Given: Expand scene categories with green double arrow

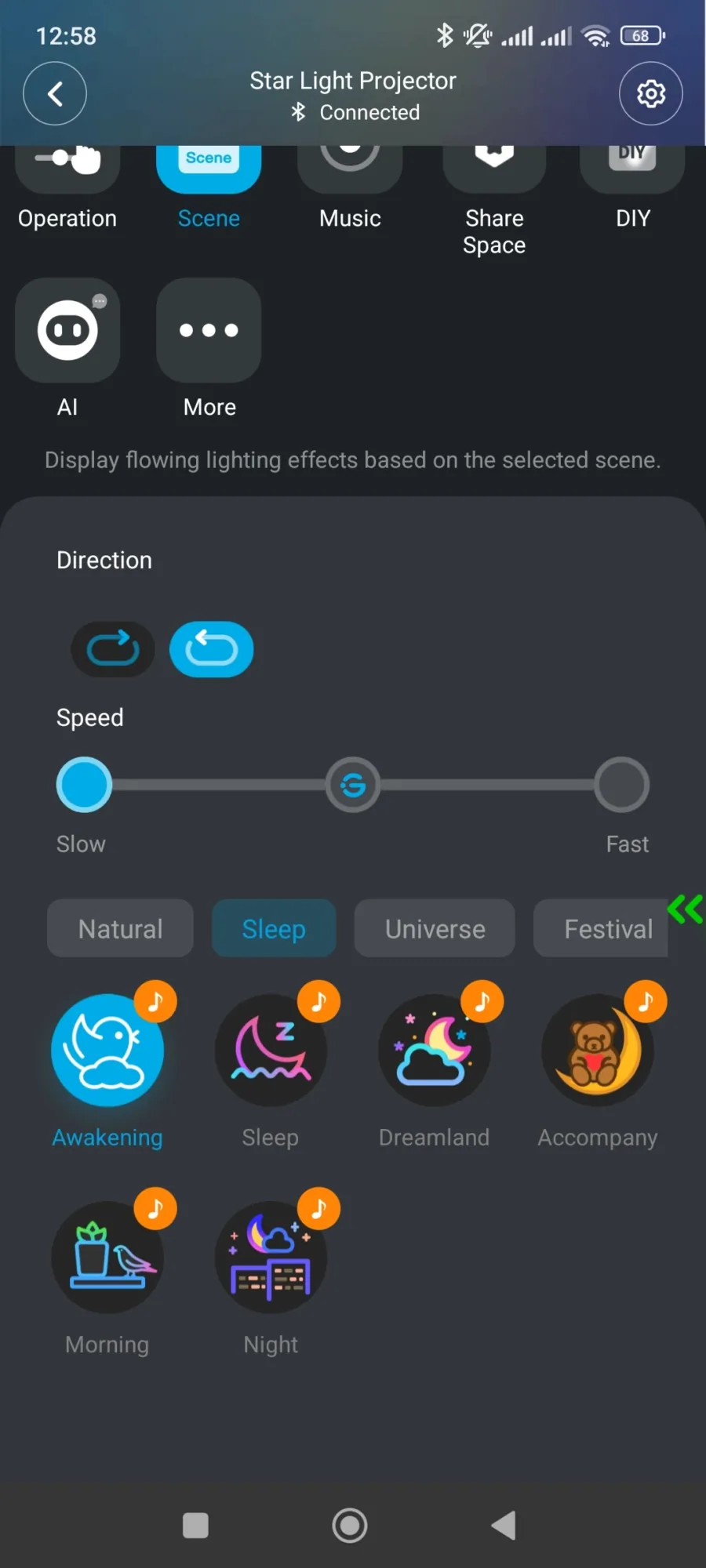Looking at the screenshot, I should 685,909.
